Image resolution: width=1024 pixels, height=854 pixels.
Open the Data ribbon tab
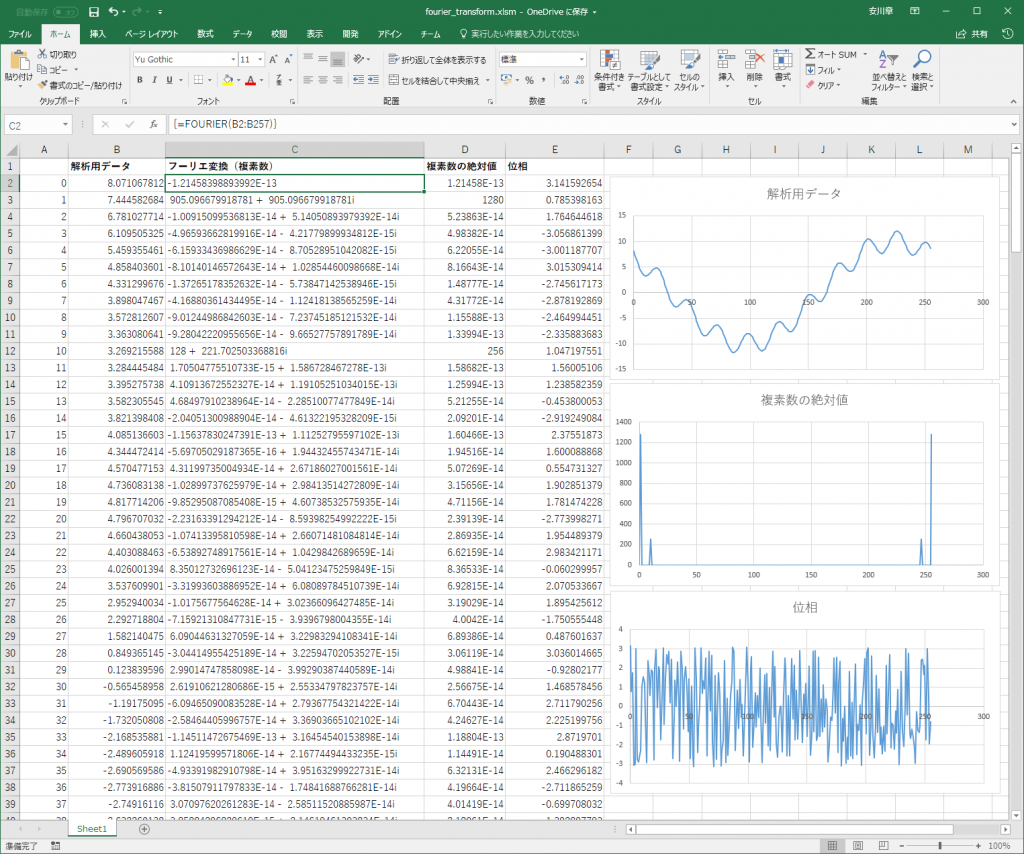(242, 34)
